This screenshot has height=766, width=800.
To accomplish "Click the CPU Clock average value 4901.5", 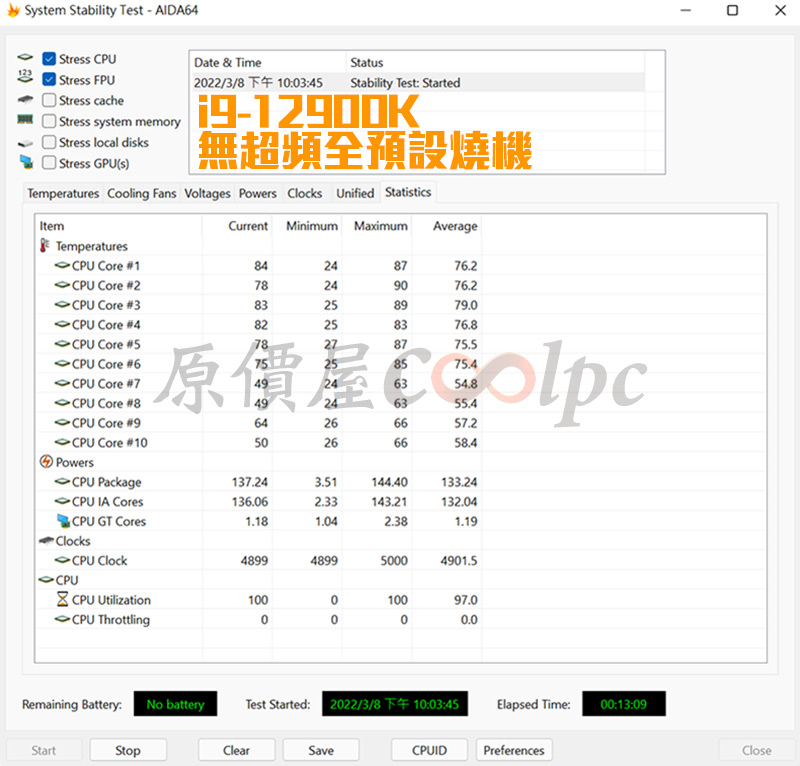I will 459,560.
